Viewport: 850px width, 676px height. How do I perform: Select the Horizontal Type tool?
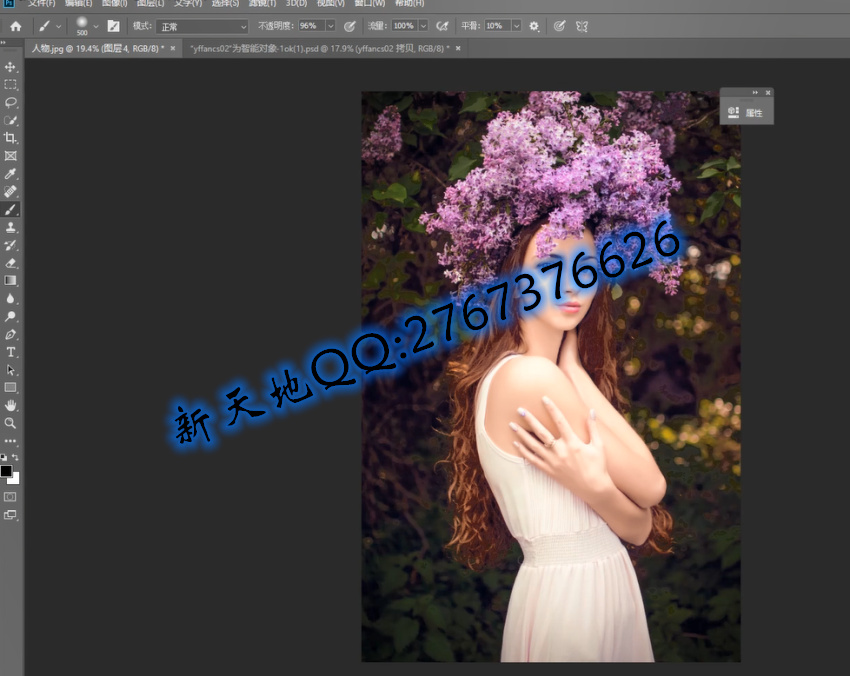pos(11,352)
